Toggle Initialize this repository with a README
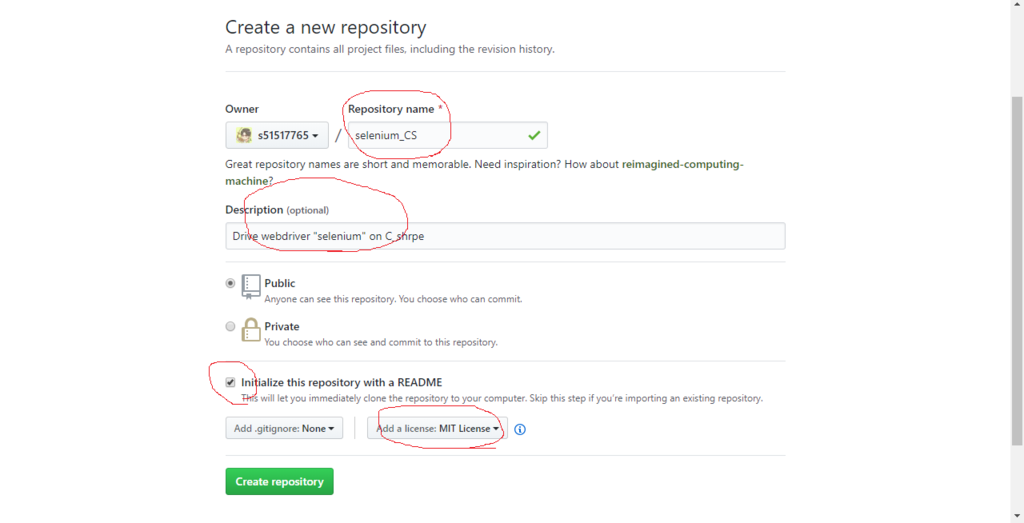The height and width of the screenshot is (523, 1024). (230, 383)
